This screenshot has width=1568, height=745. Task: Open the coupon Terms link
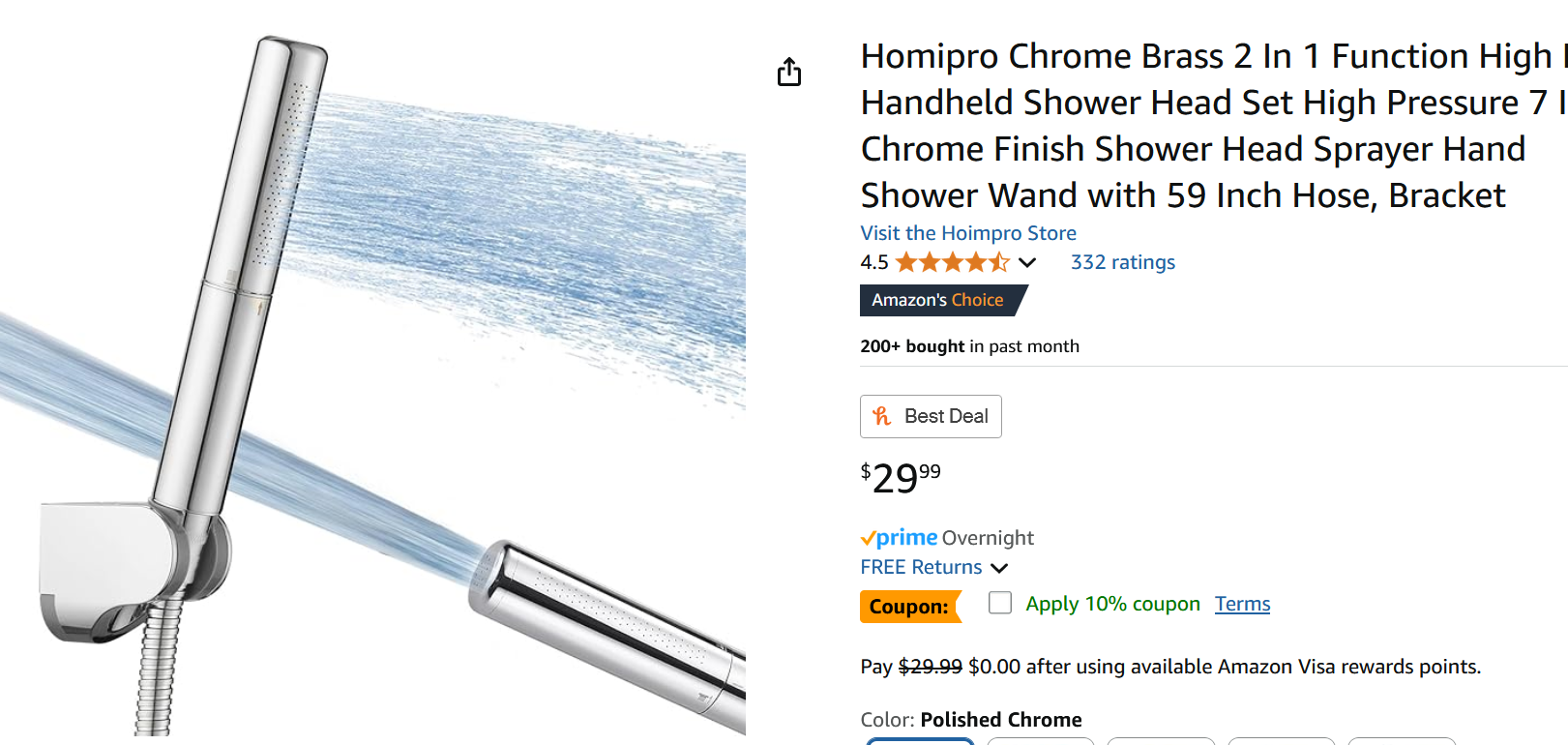point(1242,604)
